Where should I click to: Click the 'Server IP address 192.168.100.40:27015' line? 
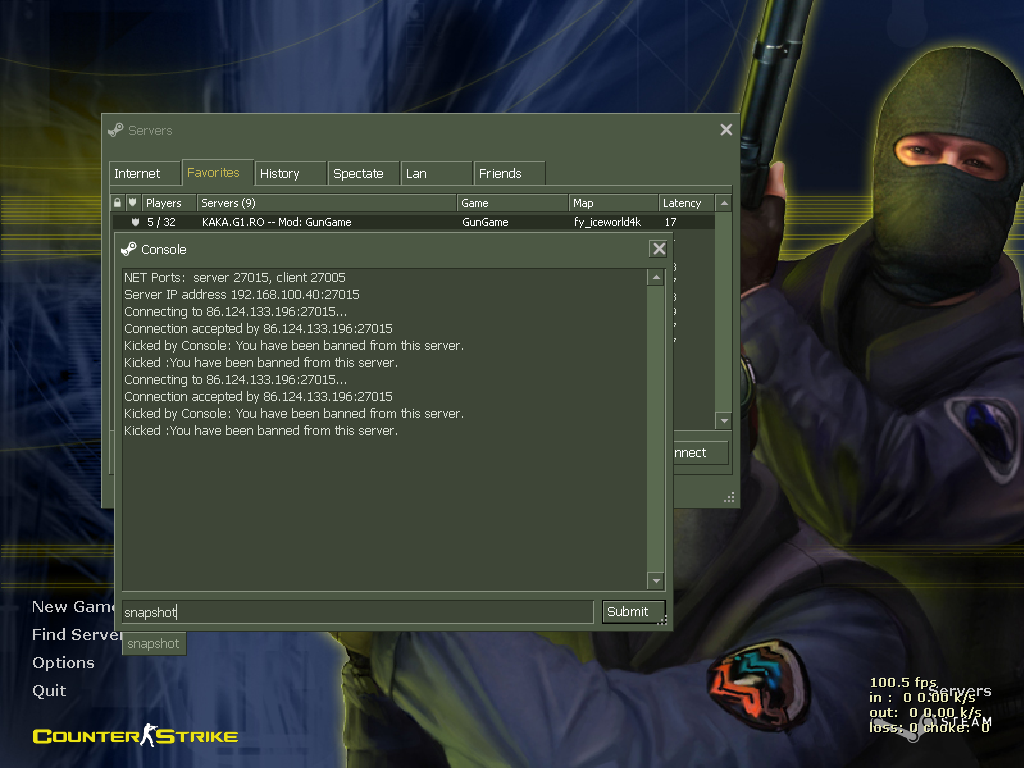(242, 295)
